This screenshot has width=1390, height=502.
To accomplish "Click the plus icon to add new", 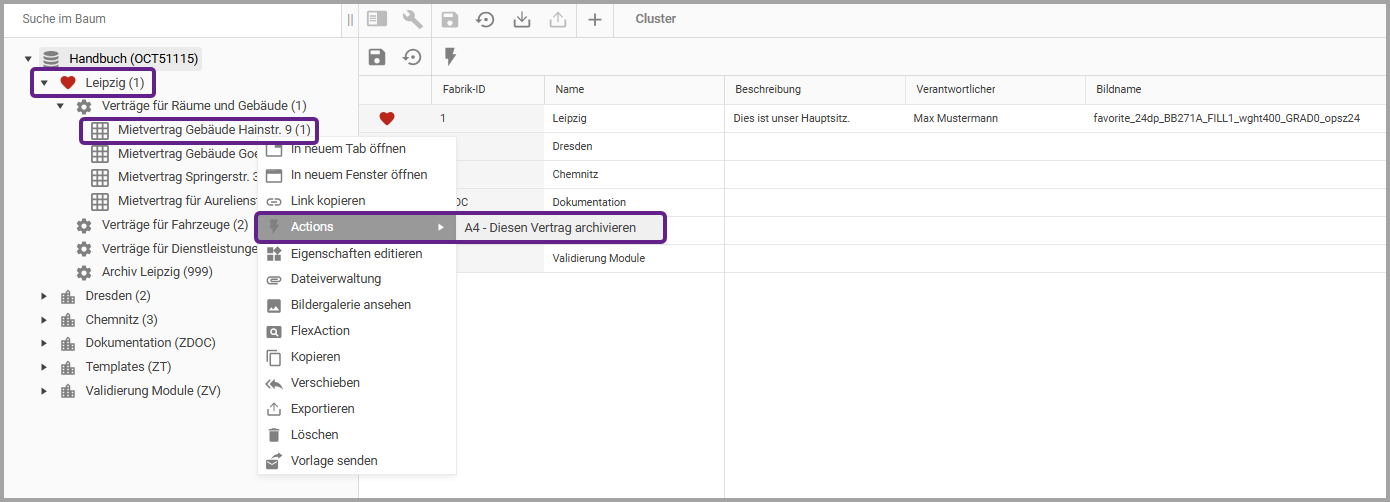I will pyautogui.click(x=595, y=19).
